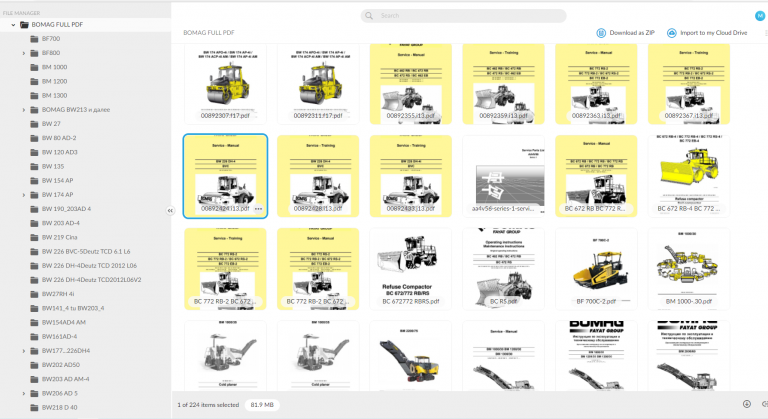Select BC 672772 RBRS.pdf Refuse Compactor file
The image size is (768, 419).
tap(410, 269)
